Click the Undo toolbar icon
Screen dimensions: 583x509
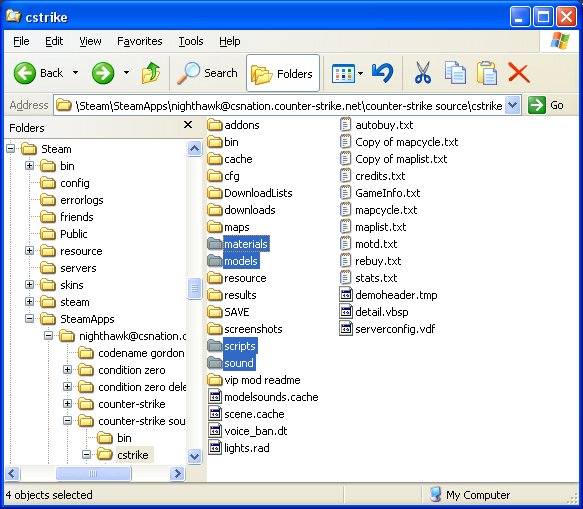(383, 73)
